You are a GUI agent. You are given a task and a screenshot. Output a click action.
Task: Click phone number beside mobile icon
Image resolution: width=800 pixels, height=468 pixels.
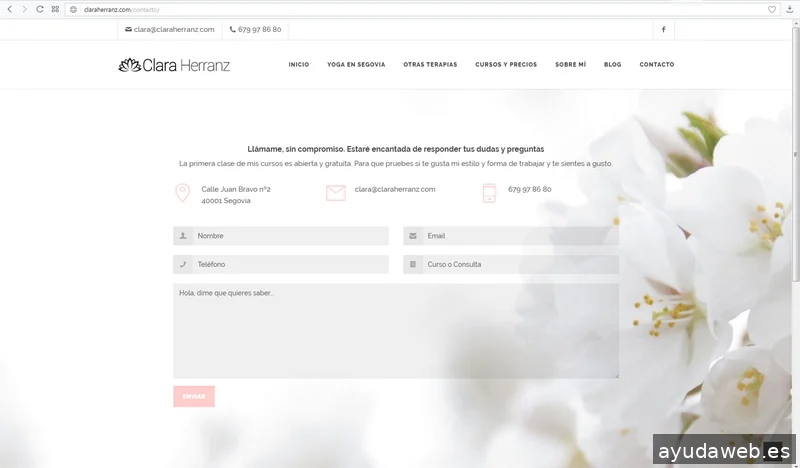click(x=530, y=189)
